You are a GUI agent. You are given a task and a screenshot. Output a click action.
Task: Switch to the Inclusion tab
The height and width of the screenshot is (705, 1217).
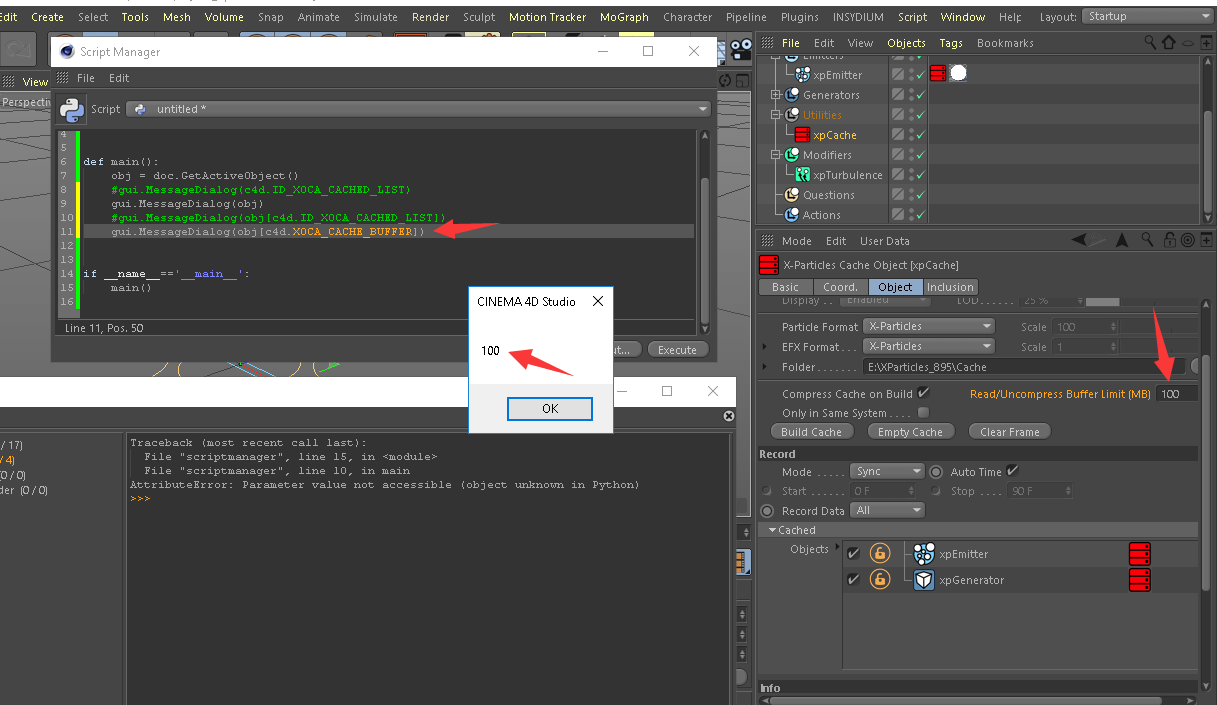(x=950, y=287)
